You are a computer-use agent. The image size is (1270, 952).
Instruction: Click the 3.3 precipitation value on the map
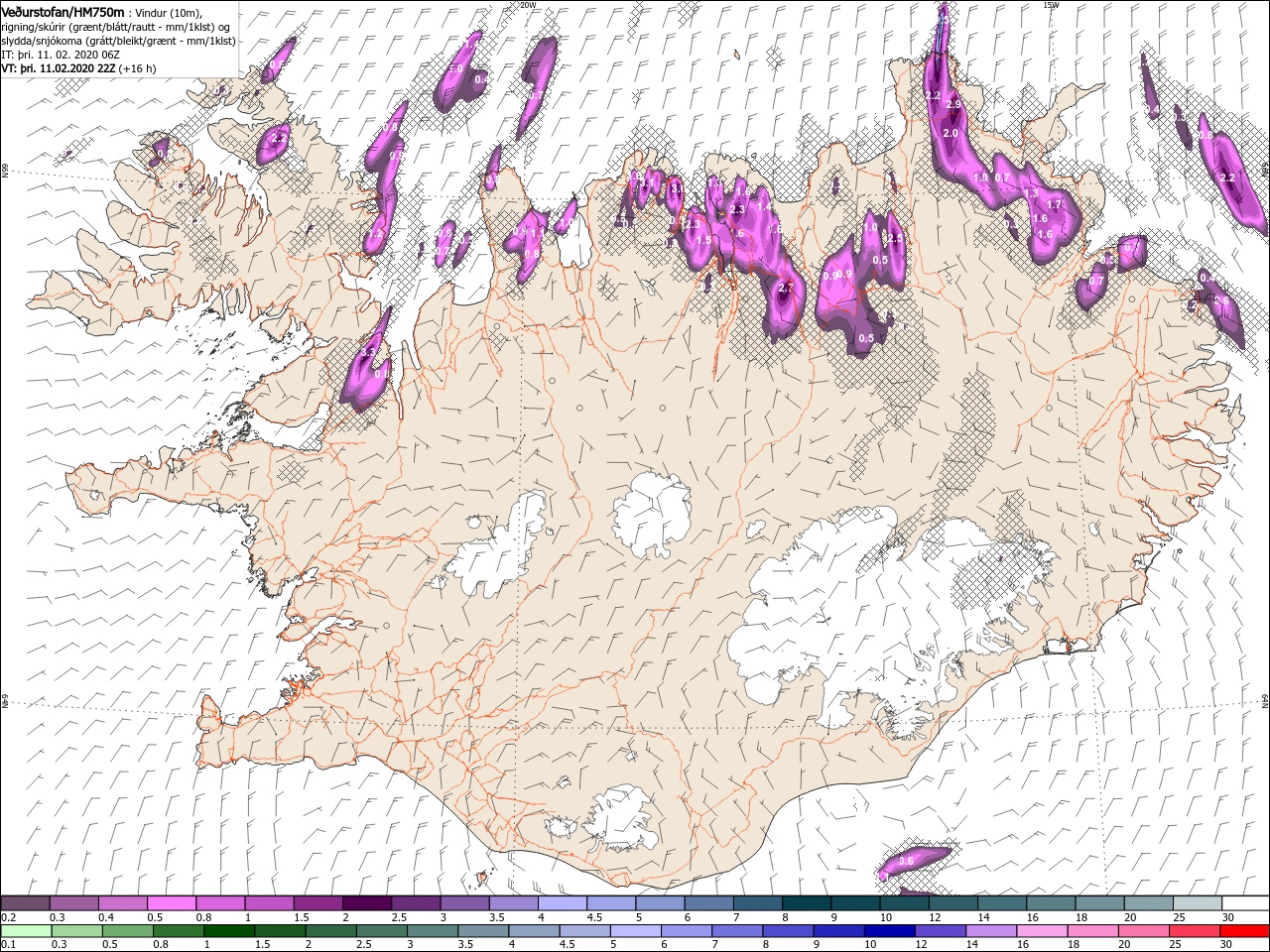coord(366,351)
